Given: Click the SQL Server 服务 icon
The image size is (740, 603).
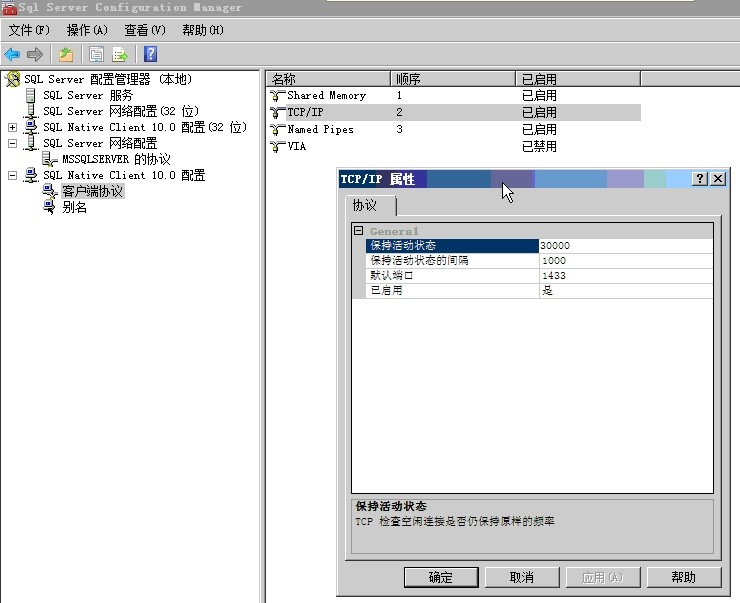Looking at the screenshot, I should [x=31, y=95].
